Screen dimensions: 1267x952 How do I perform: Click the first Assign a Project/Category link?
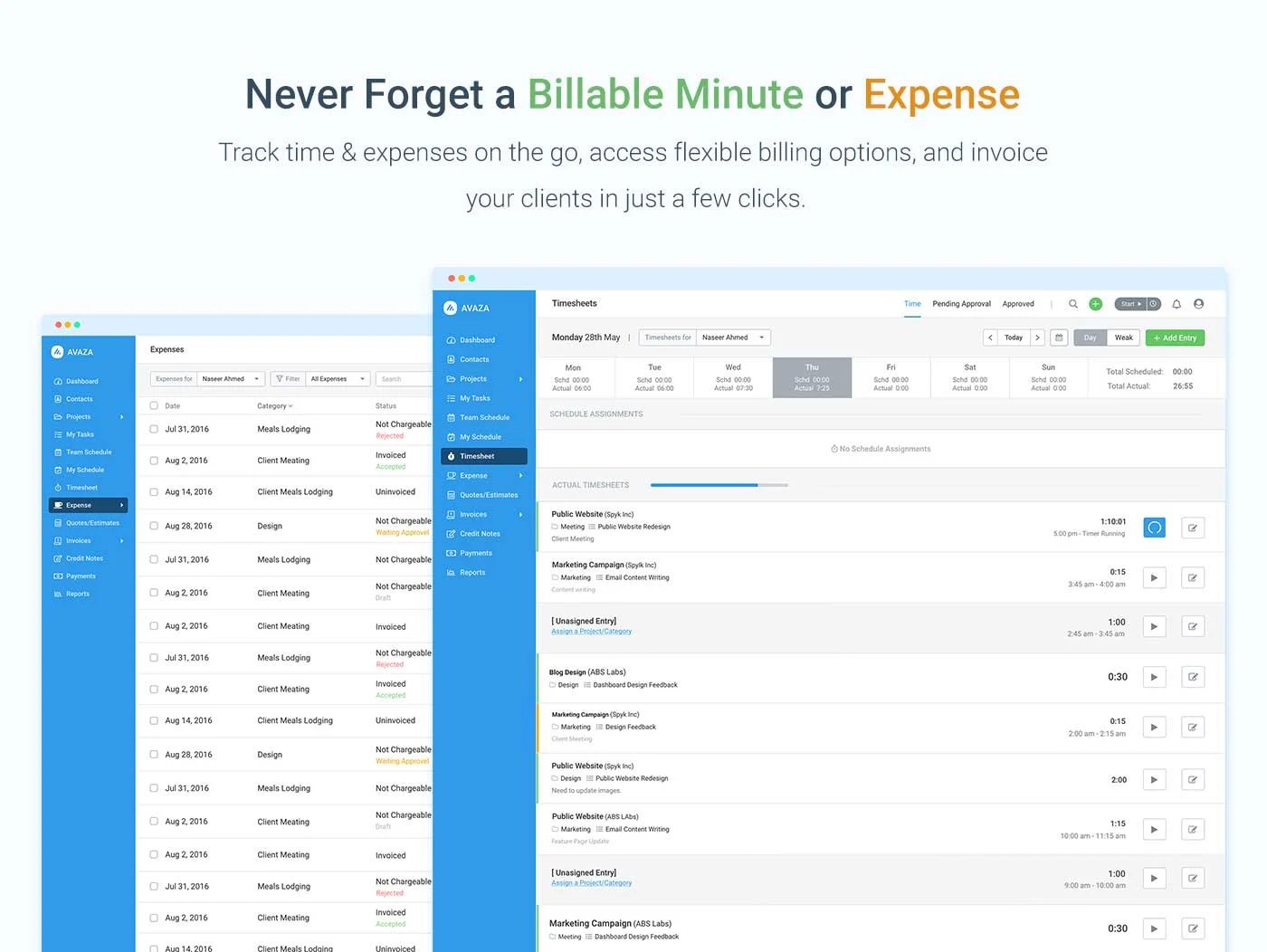tap(592, 632)
